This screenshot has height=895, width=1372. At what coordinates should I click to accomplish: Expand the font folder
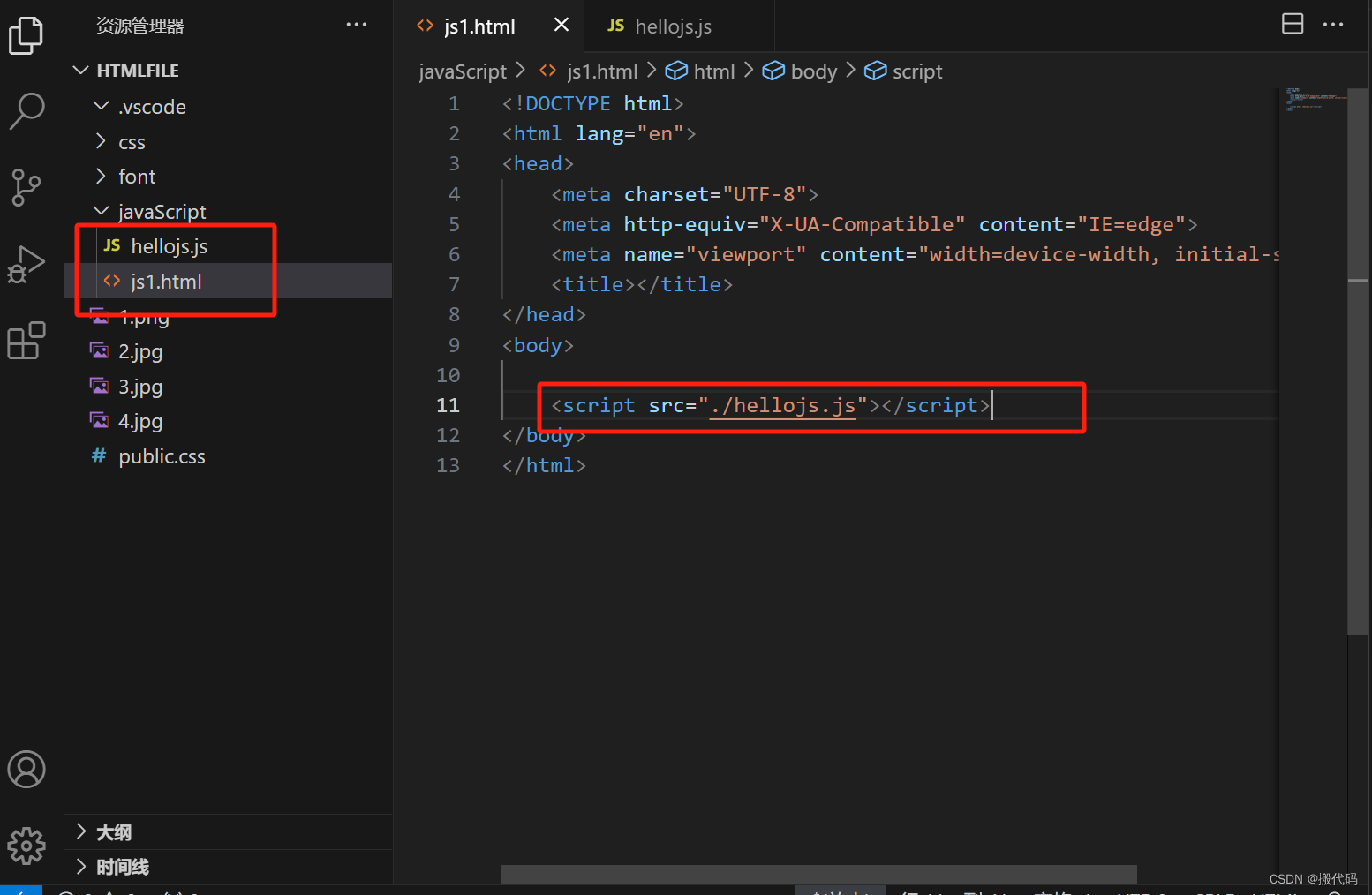click(228, 177)
